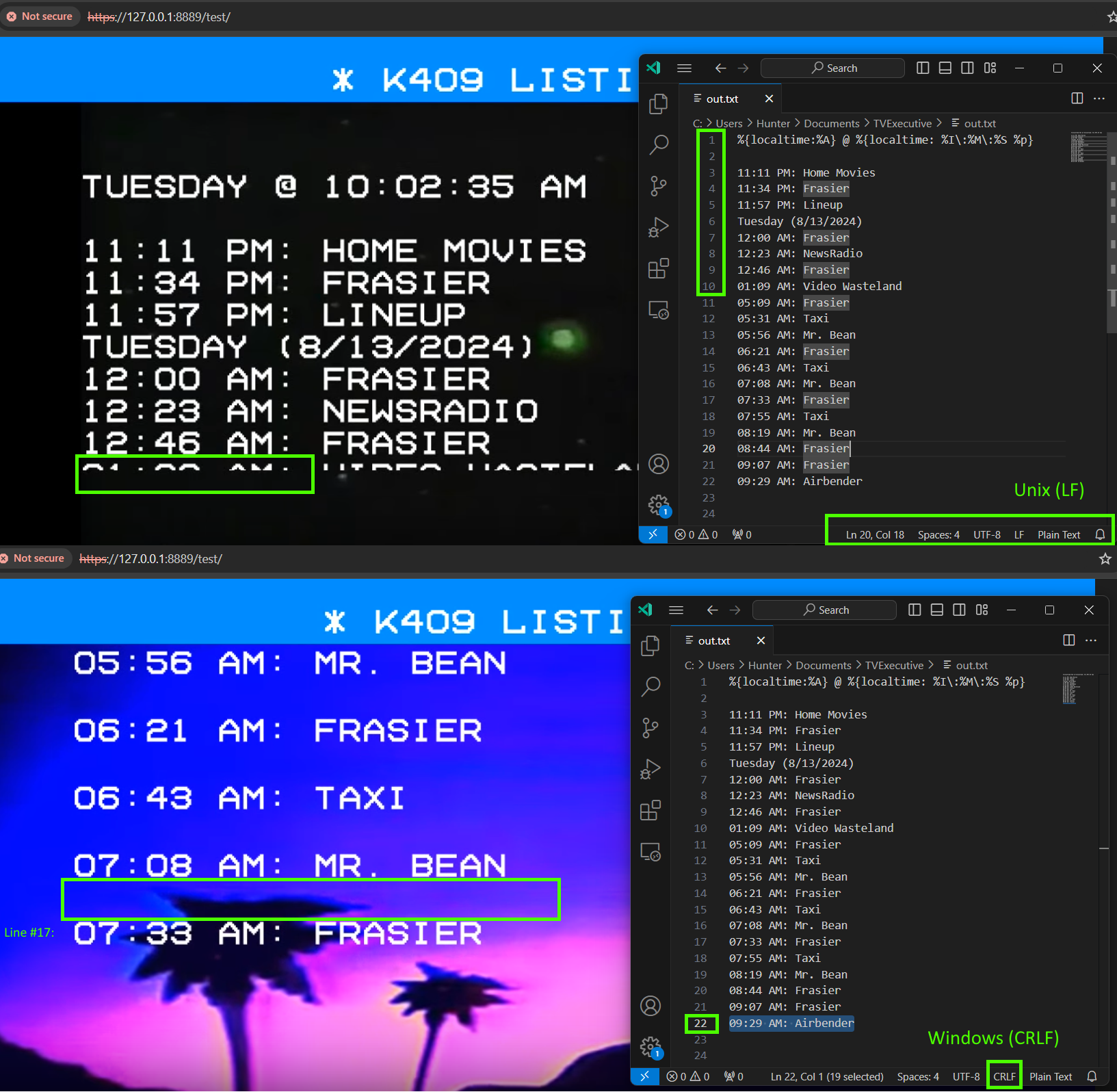Open errors and warnings in bottom status bar
The image size is (1117, 1092).
688,1076
